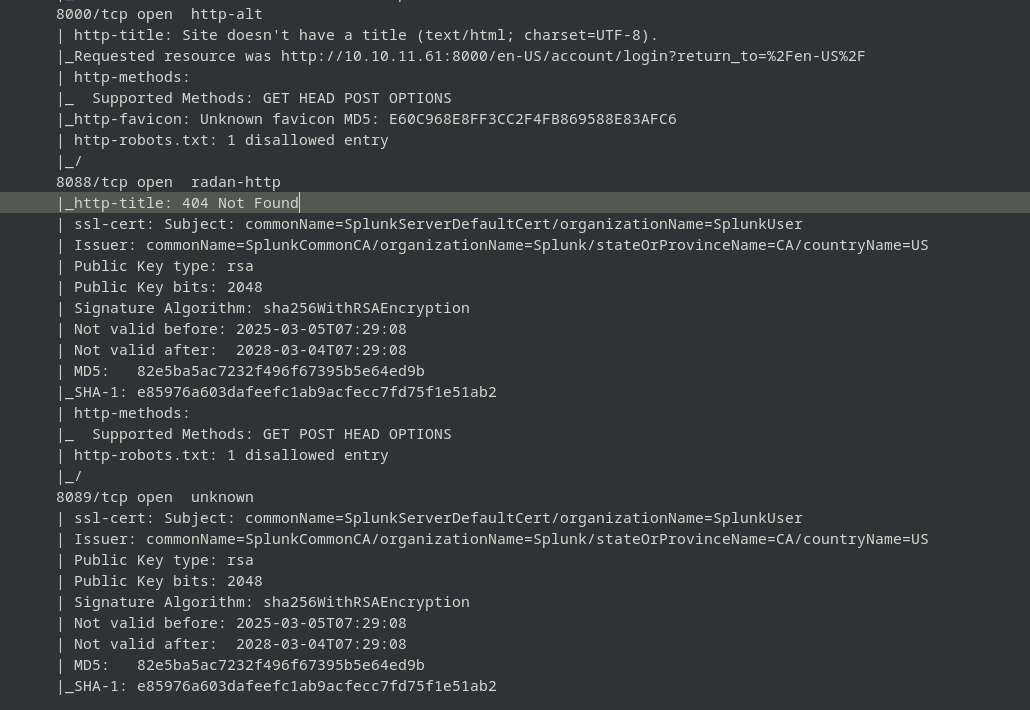Click the "8088/tcp open radan-http" line

(168, 182)
